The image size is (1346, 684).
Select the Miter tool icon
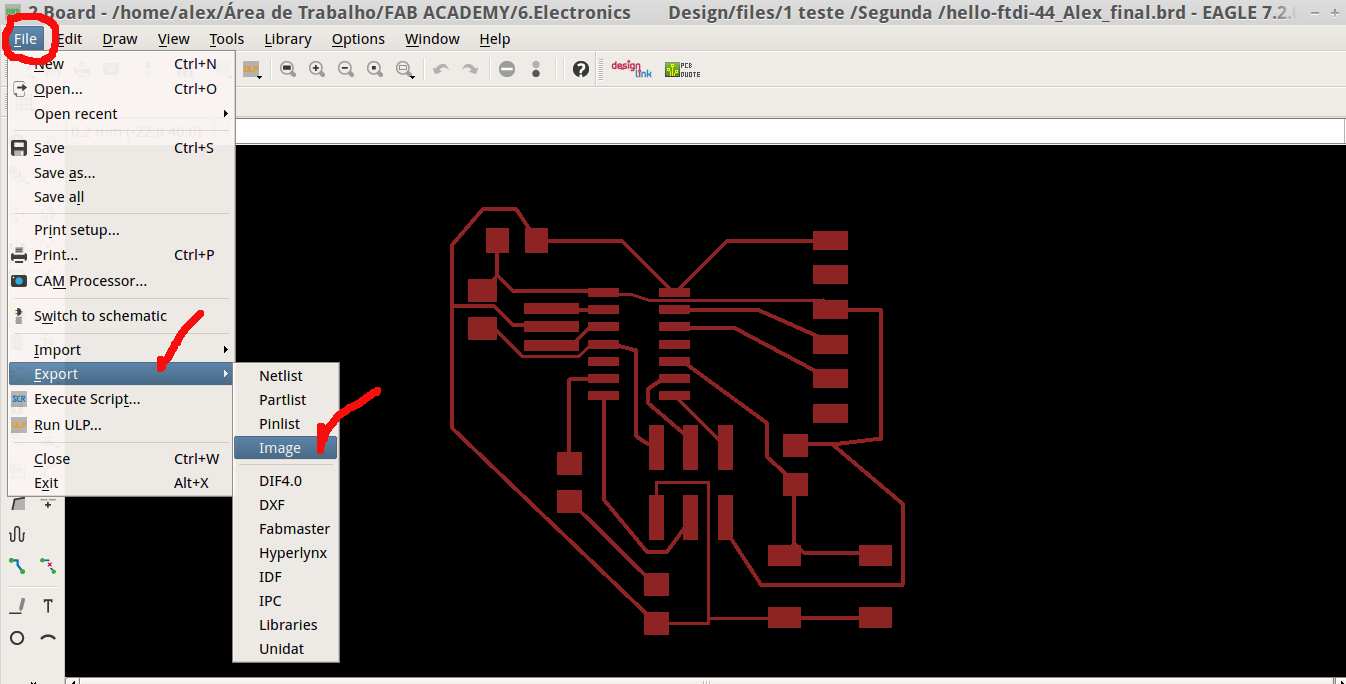click(17, 505)
